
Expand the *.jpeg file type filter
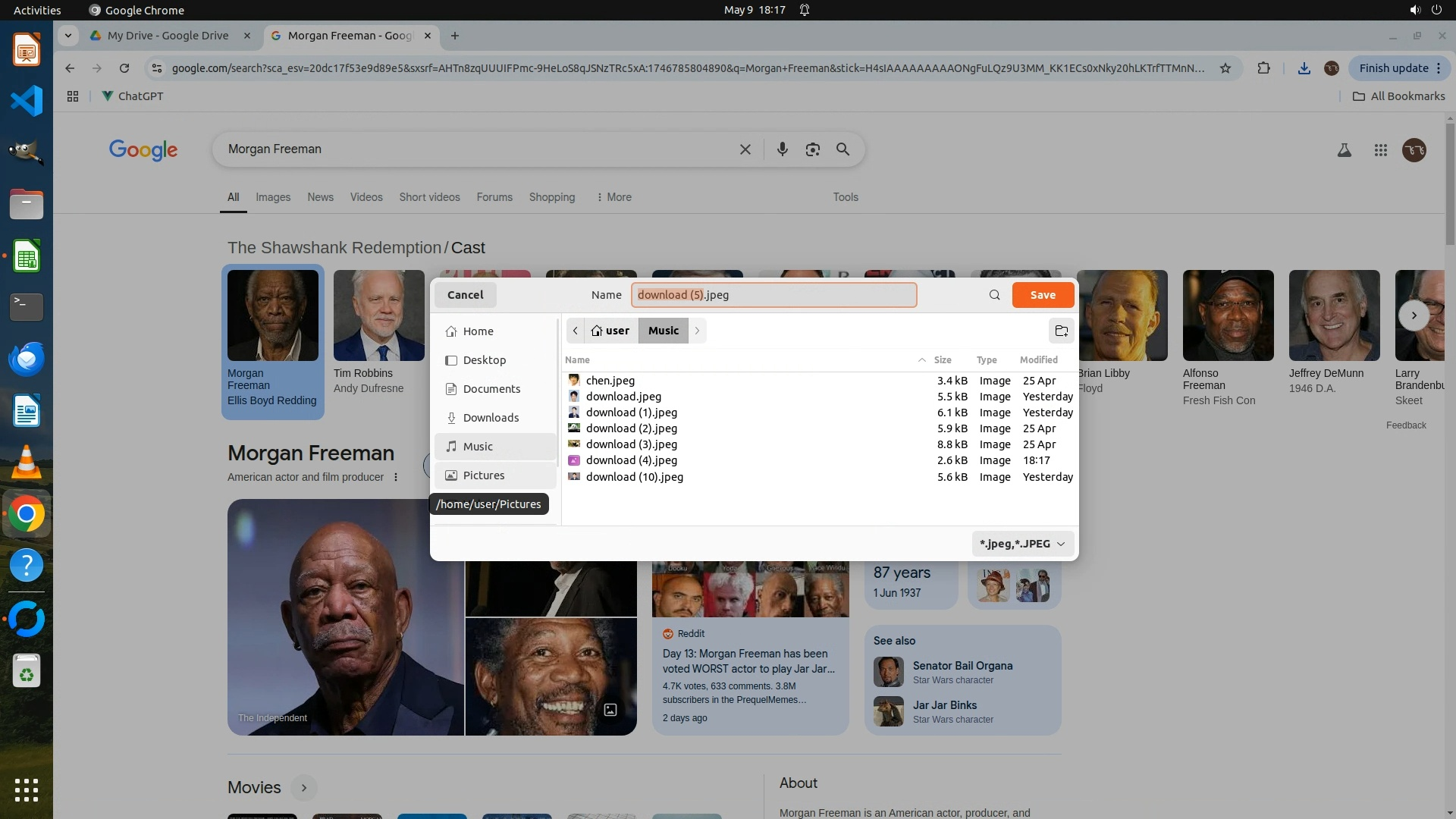[1022, 544]
